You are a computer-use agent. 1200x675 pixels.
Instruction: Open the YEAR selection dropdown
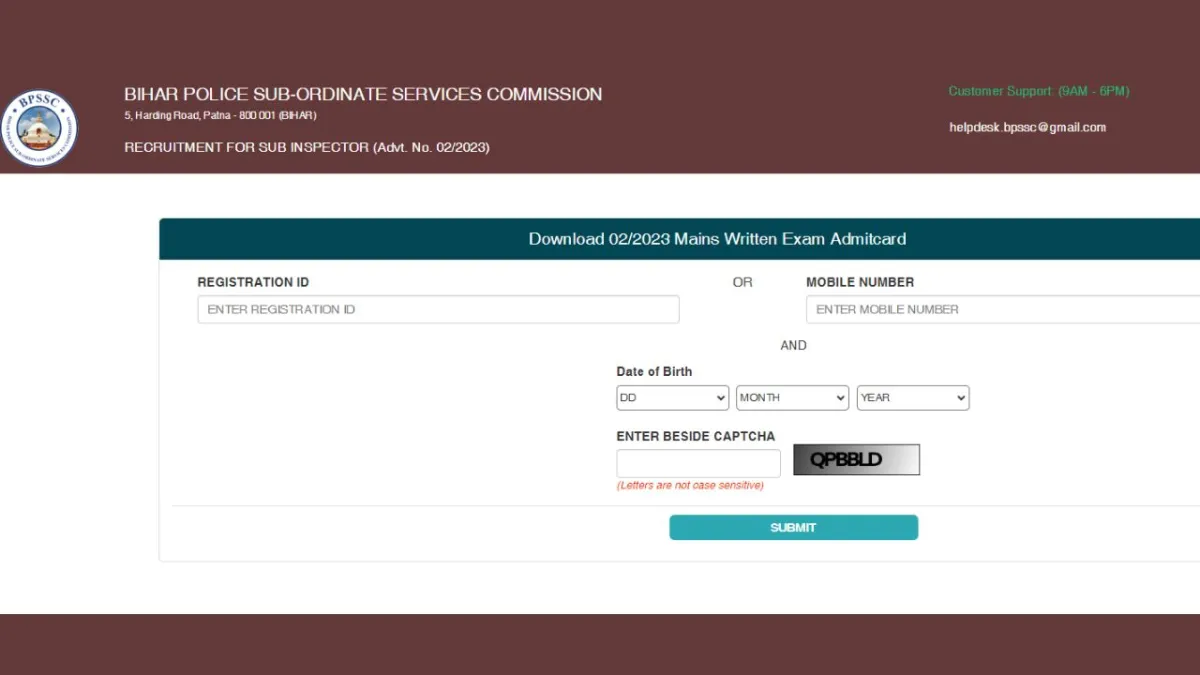click(912, 398)
